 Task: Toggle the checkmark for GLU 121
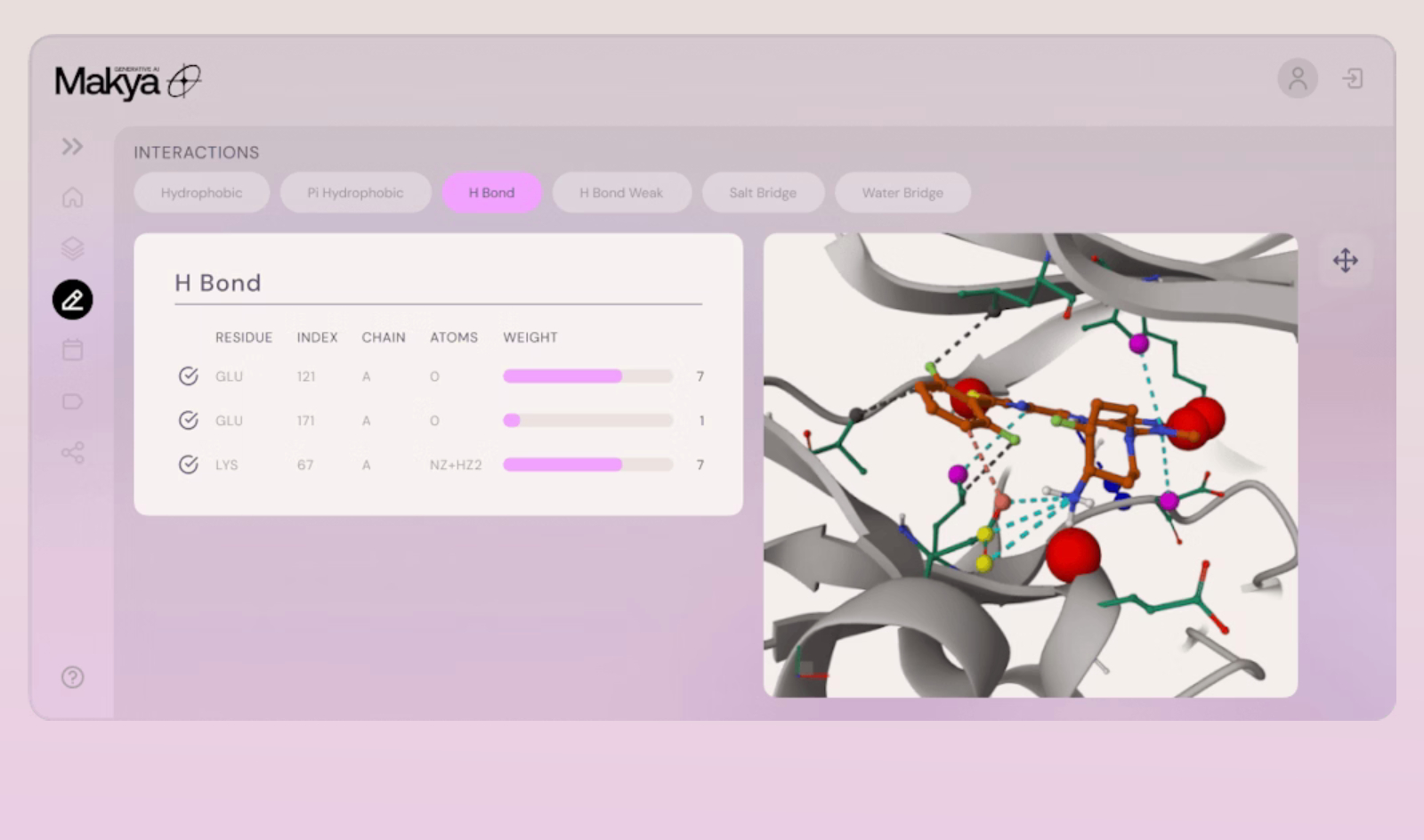pyautogui.click(x=188, y=376)
